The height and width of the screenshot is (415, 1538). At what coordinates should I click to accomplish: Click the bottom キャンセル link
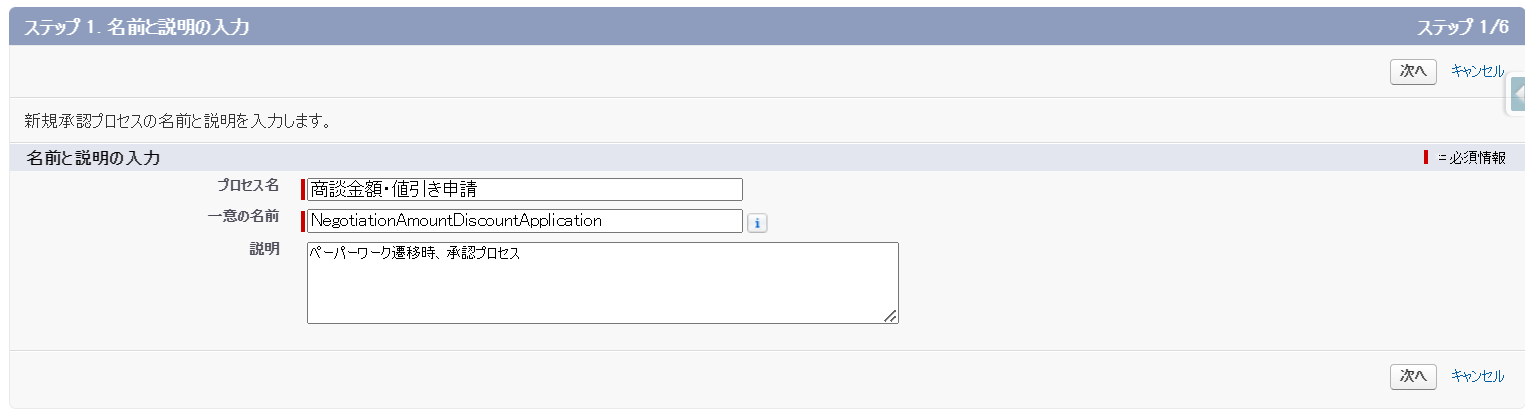1477,376
